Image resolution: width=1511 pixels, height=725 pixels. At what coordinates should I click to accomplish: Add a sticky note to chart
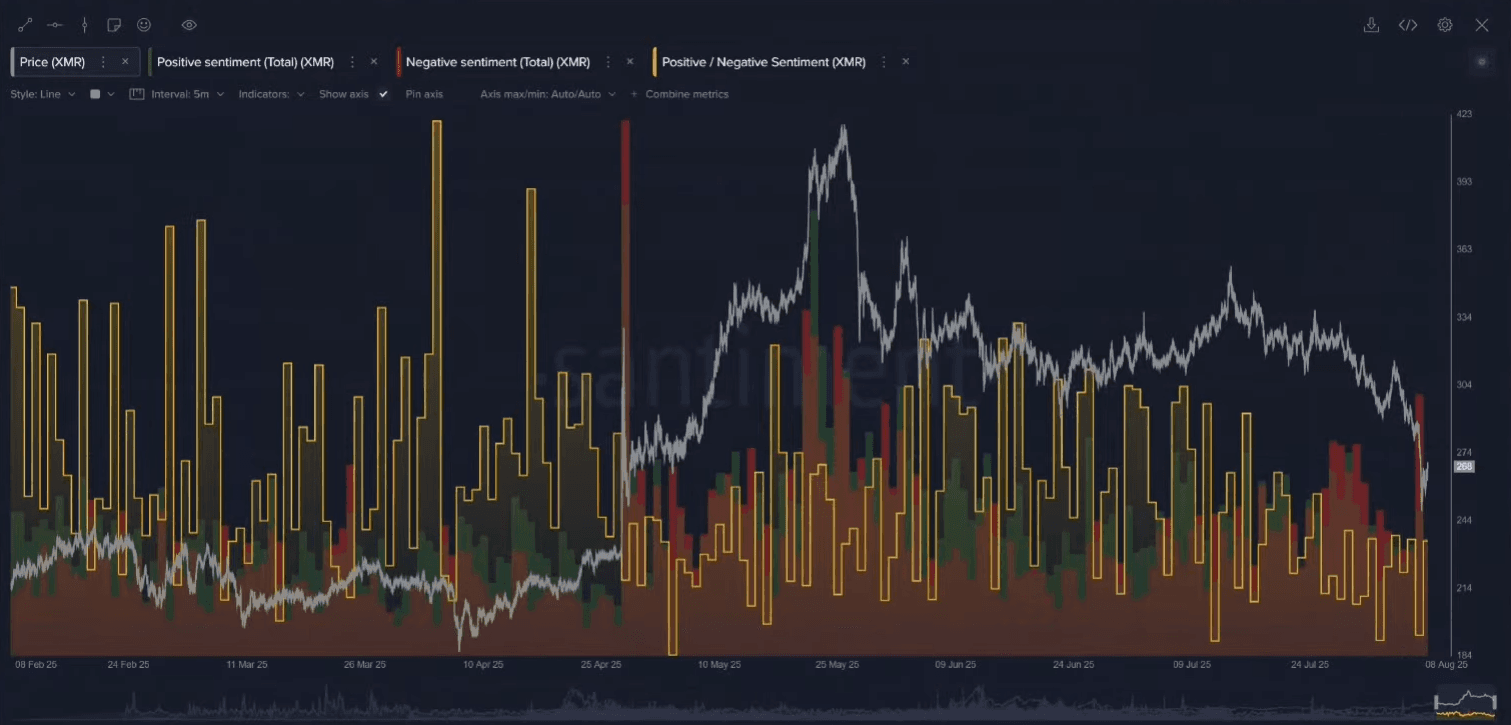point(114,25)
